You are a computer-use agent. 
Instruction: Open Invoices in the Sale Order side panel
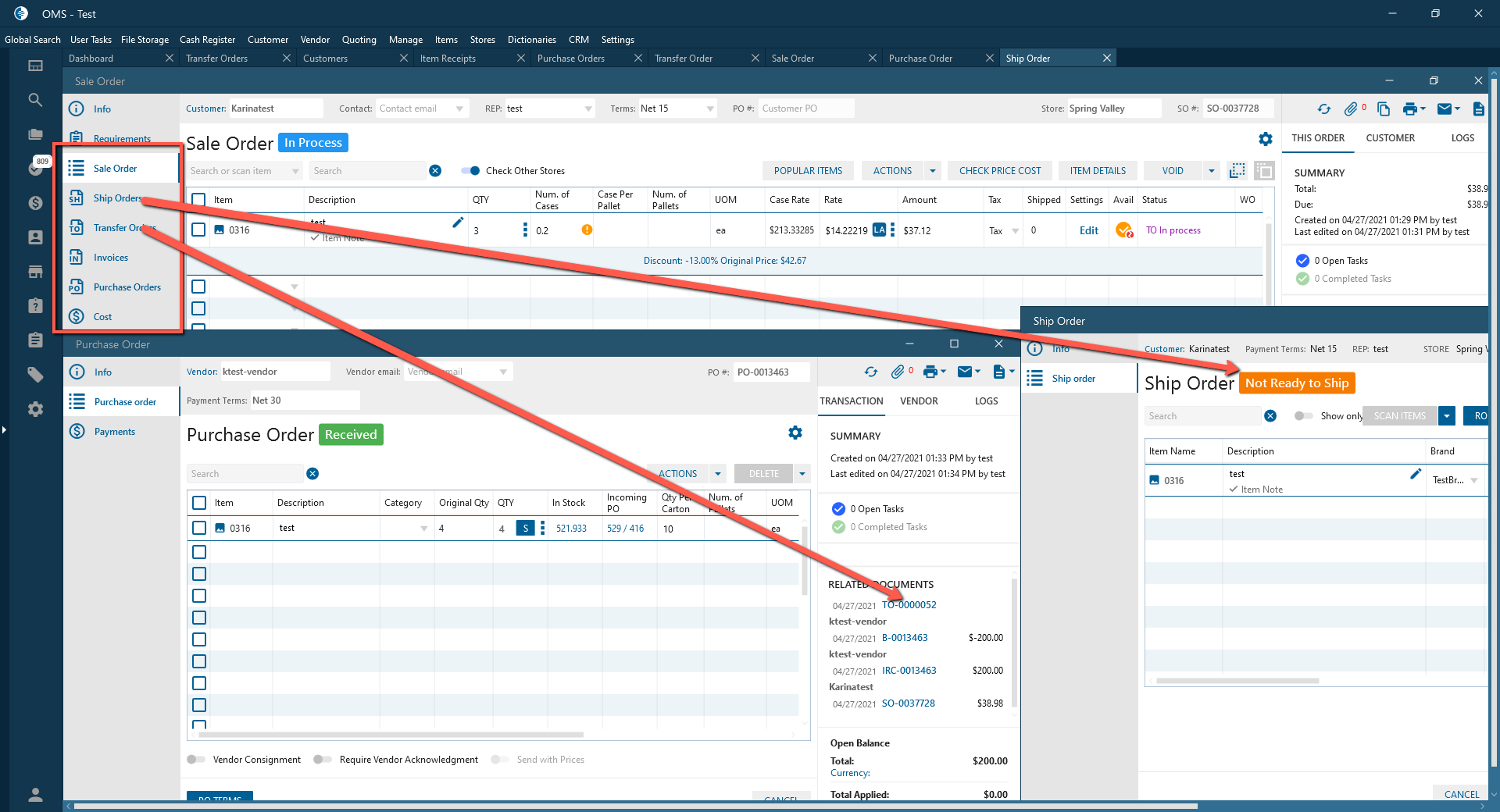click(x=111, y=258)
